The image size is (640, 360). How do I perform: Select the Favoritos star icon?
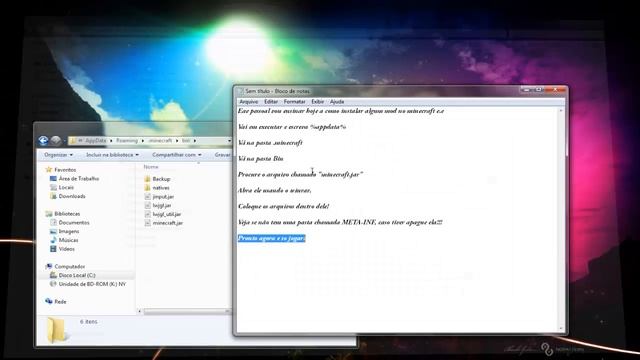pyautogui.click(x=49, y=169)
